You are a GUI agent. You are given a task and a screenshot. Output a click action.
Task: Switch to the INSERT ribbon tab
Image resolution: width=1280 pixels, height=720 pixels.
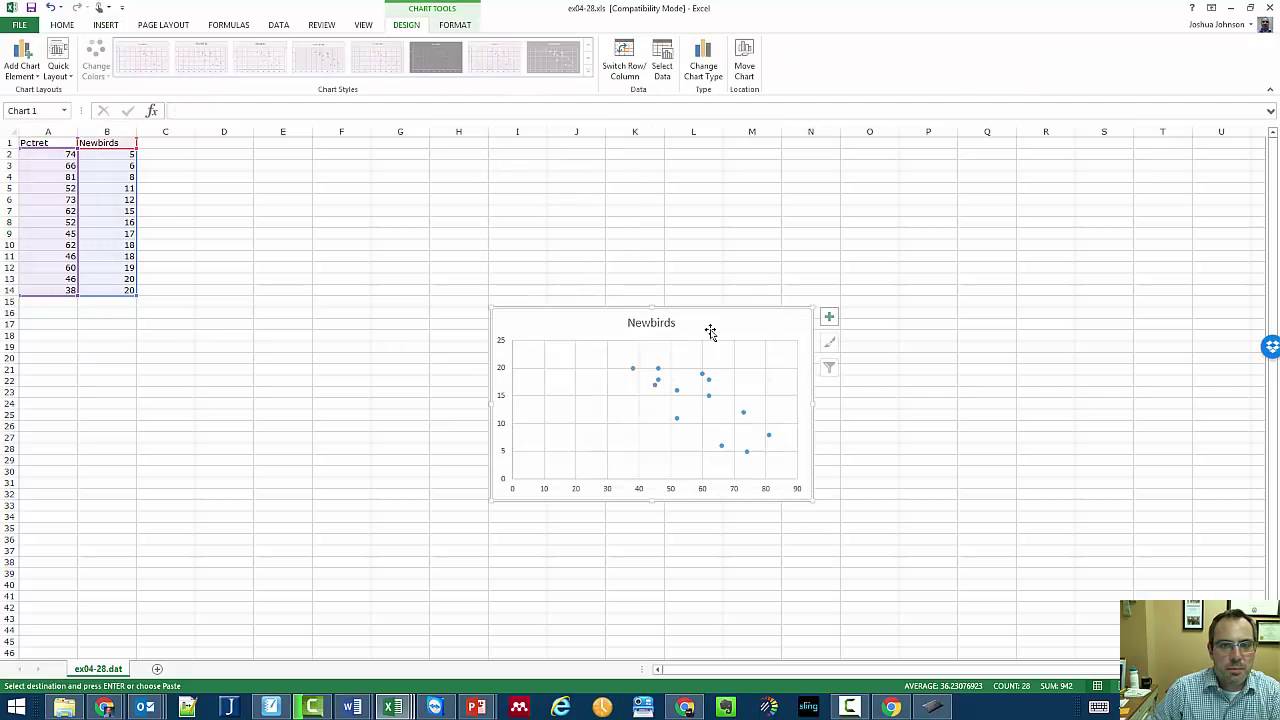tap(105, 25)
